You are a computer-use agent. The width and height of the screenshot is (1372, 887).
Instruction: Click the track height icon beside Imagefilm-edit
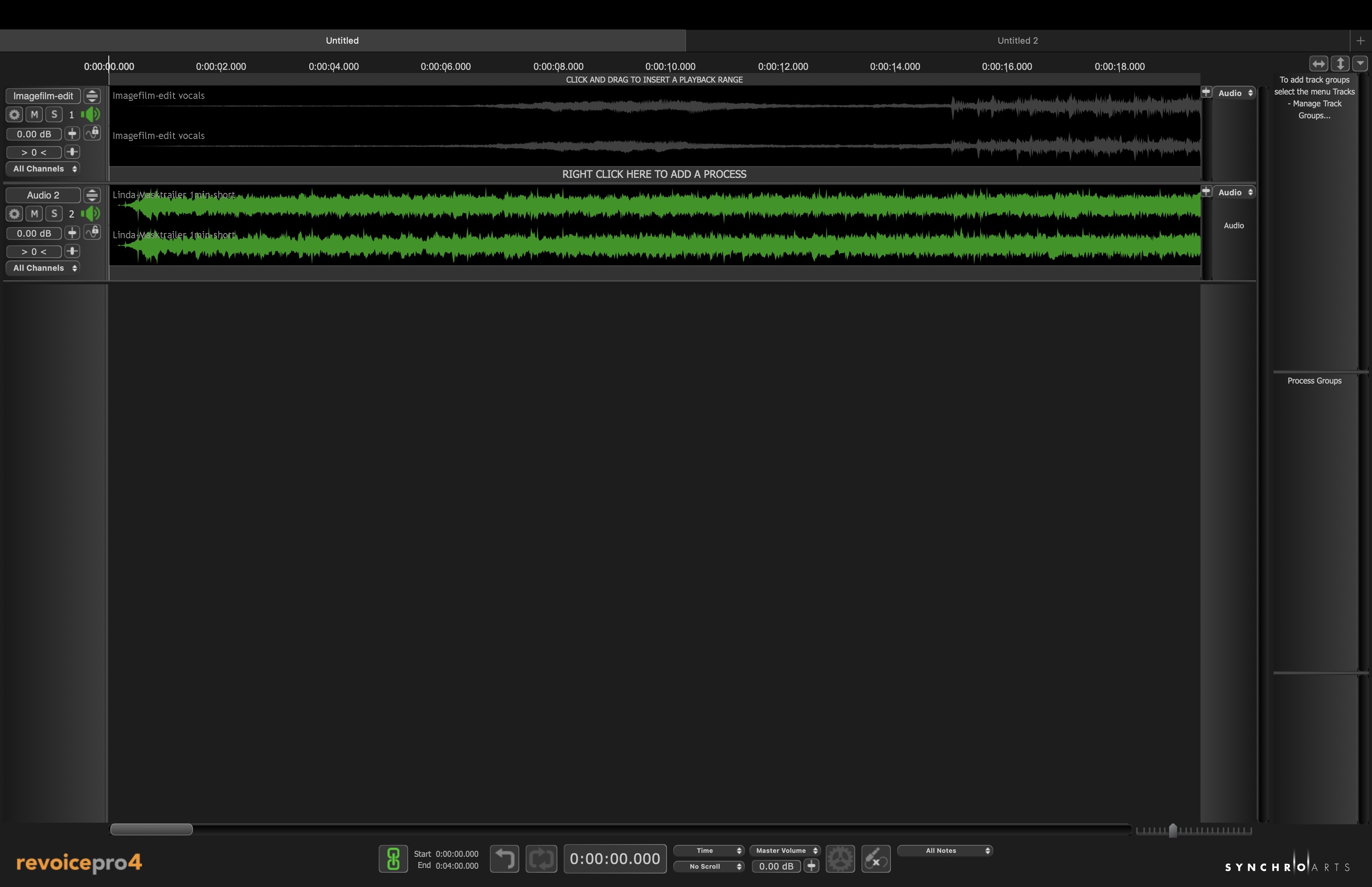pyautogui.click(x=92, y=96)
